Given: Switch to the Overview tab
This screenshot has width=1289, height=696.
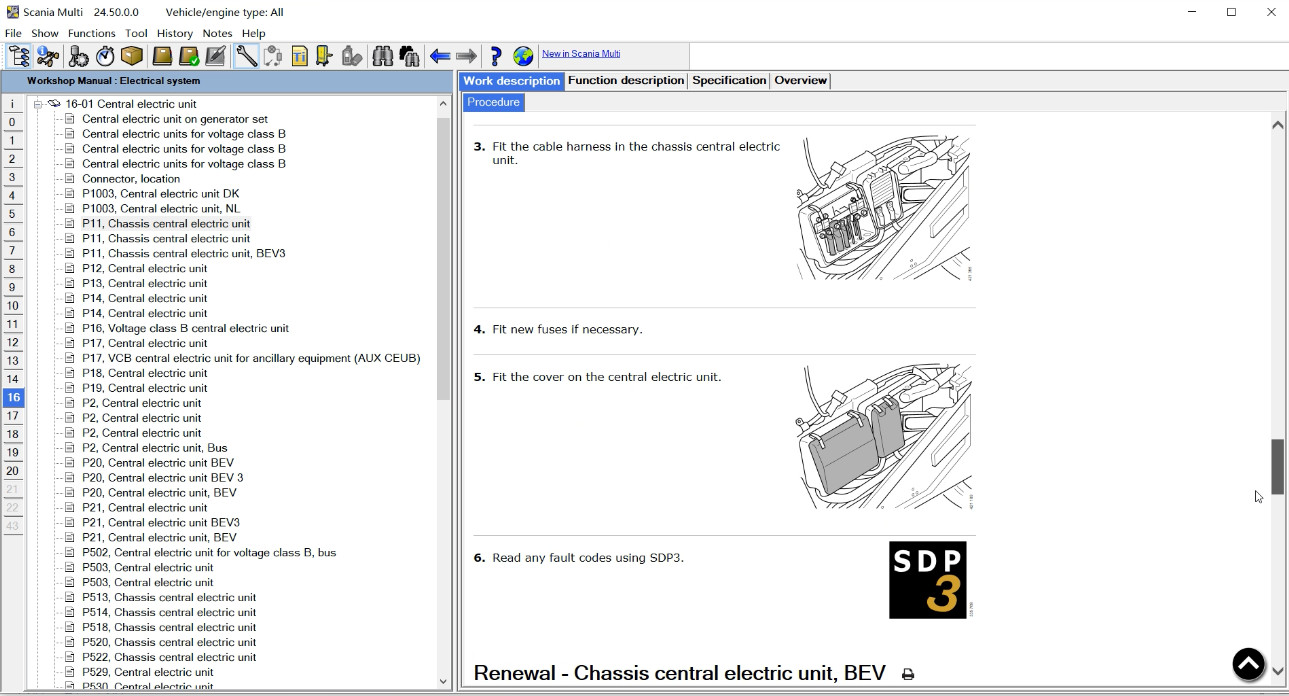Looking at the screenshot, I should point(801,81).
